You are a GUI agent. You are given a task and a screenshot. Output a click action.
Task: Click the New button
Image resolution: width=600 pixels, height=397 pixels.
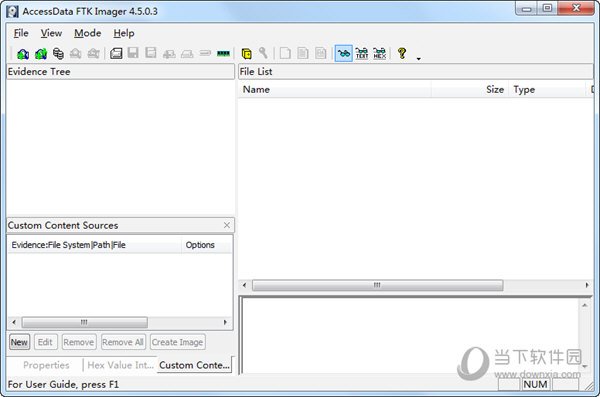(19, 342)
